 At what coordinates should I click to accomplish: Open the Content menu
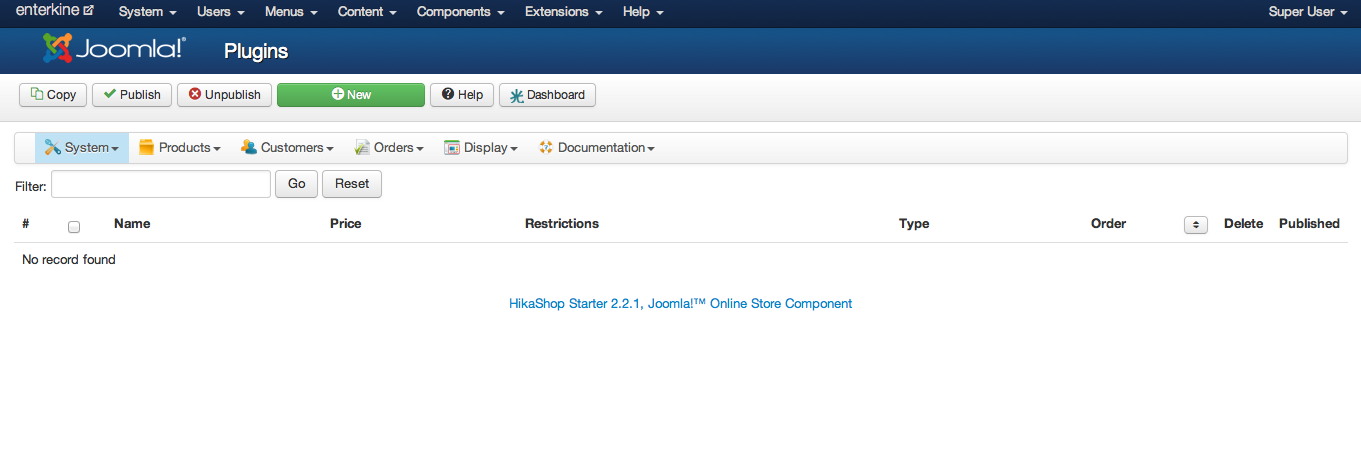point(367,12)
